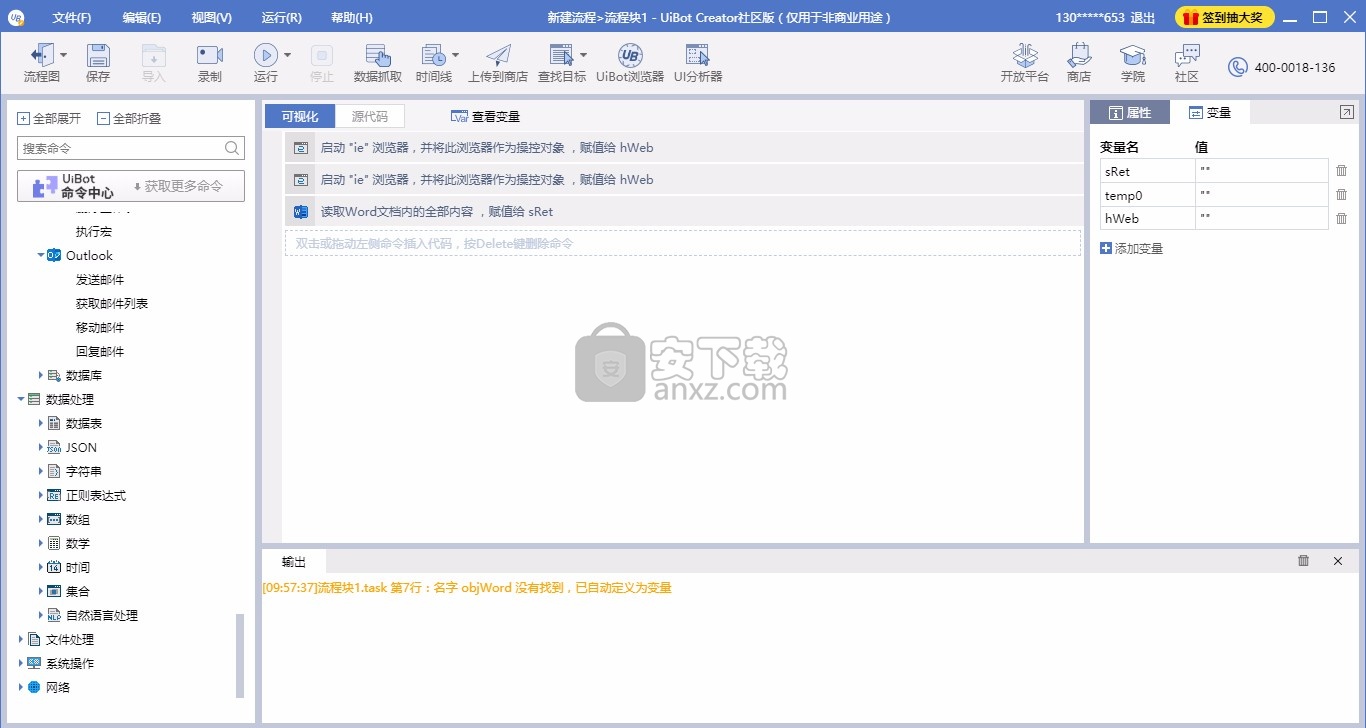Open the 商店 store icon
The width and height of the screenshot is (1366, 728).
coord(1079,55)
